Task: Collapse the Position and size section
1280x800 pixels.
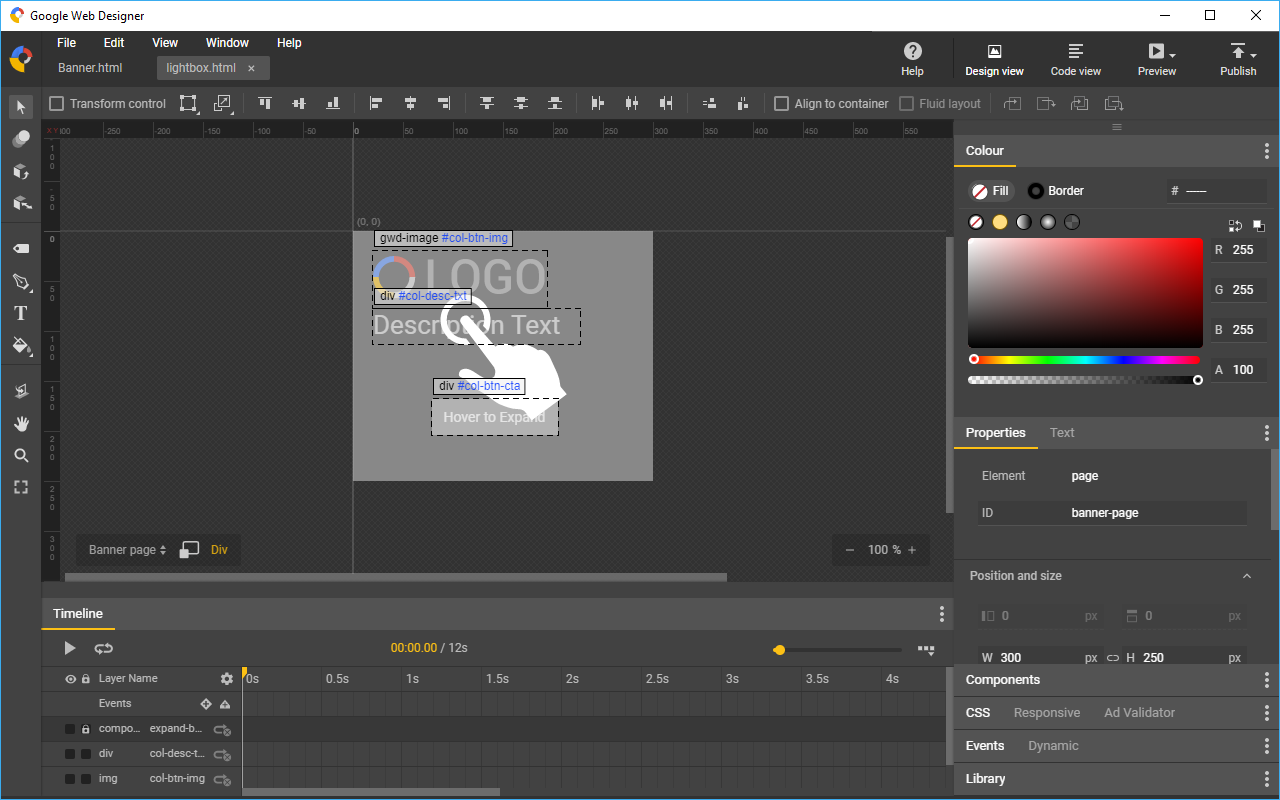Action: tap(1246, 576)
